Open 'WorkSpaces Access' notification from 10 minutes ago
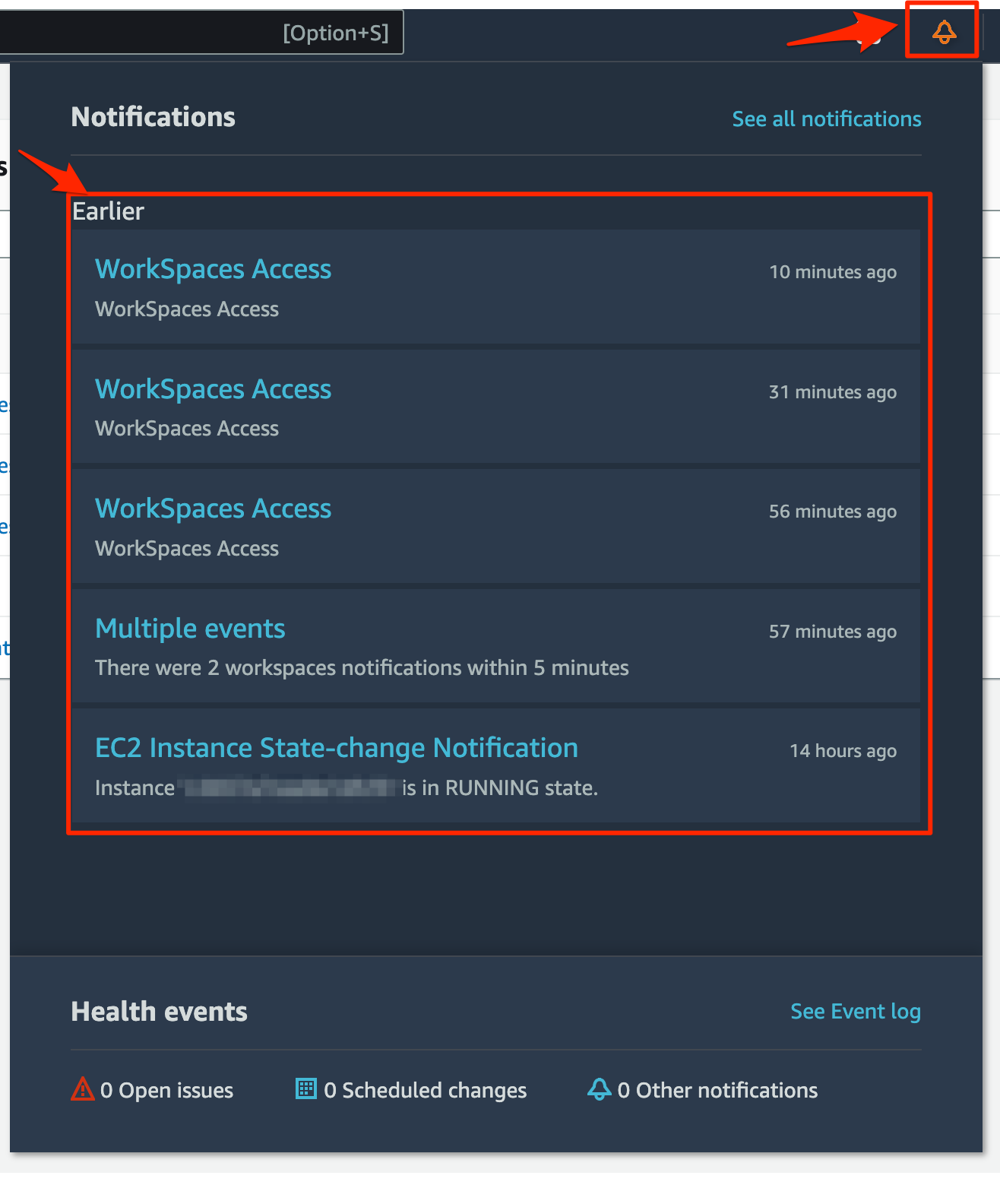This screenshot has width=1000, height=1204. [214, 269]
